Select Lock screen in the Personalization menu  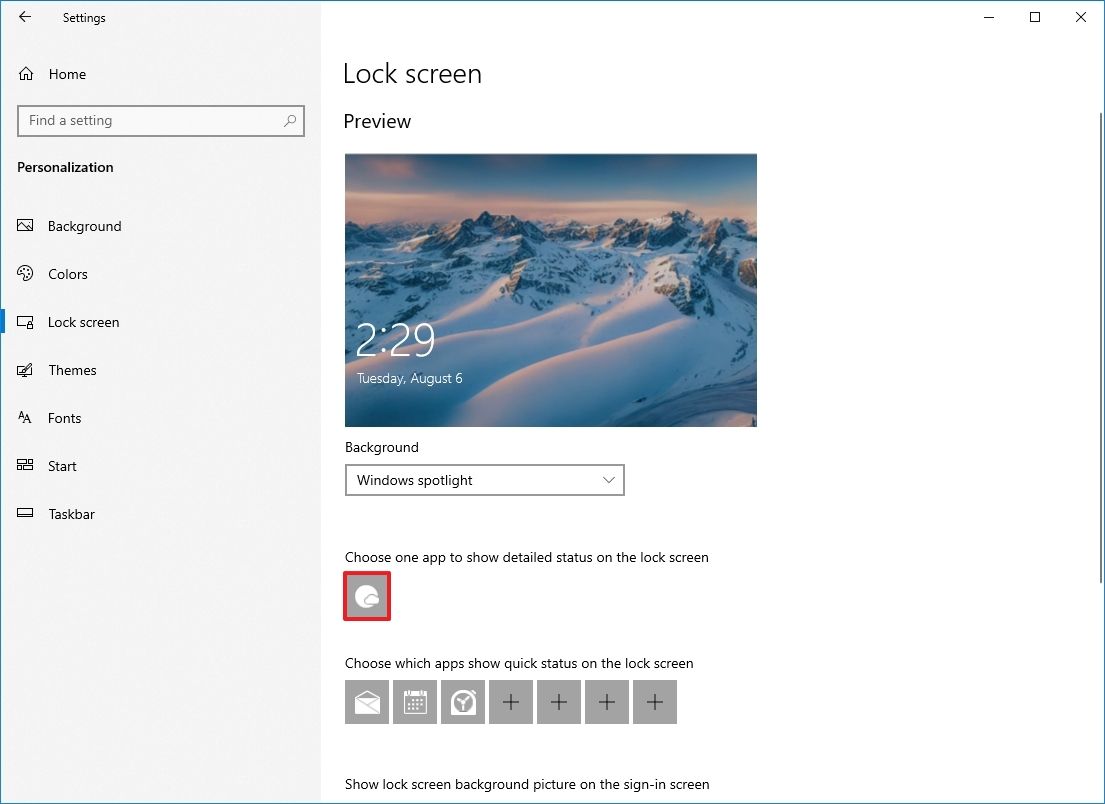(83, 322)
